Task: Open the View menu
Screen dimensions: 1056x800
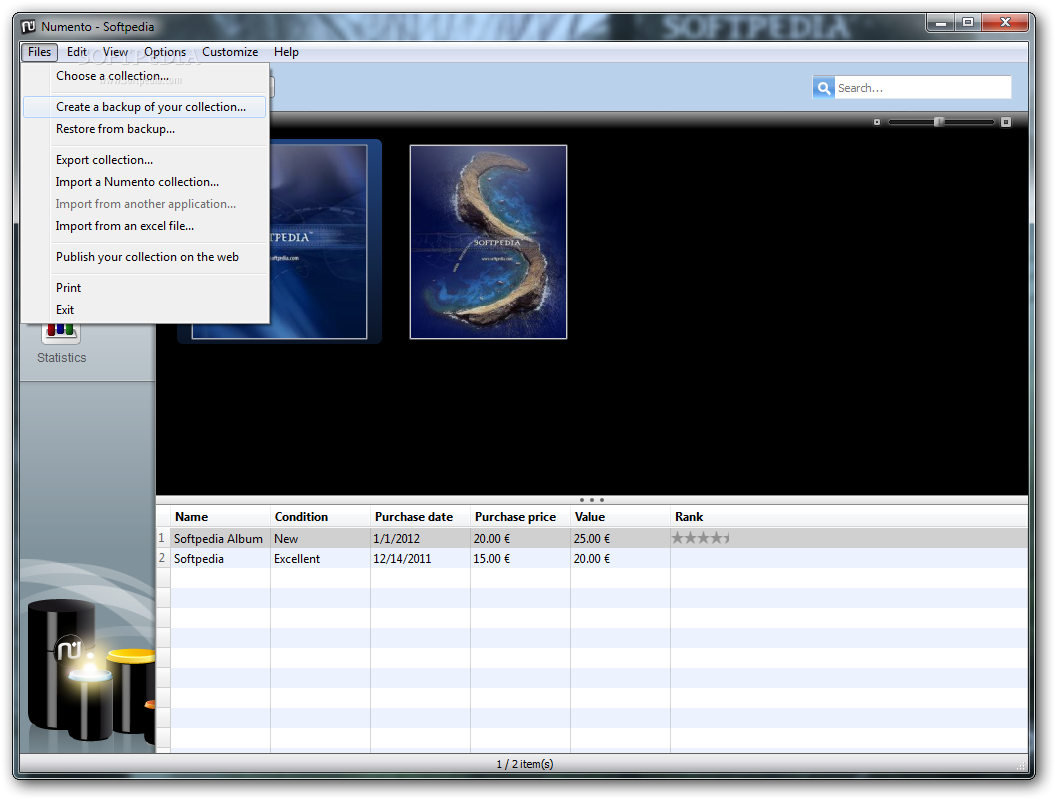Action: pyautogui.click(x=115, y=52)
